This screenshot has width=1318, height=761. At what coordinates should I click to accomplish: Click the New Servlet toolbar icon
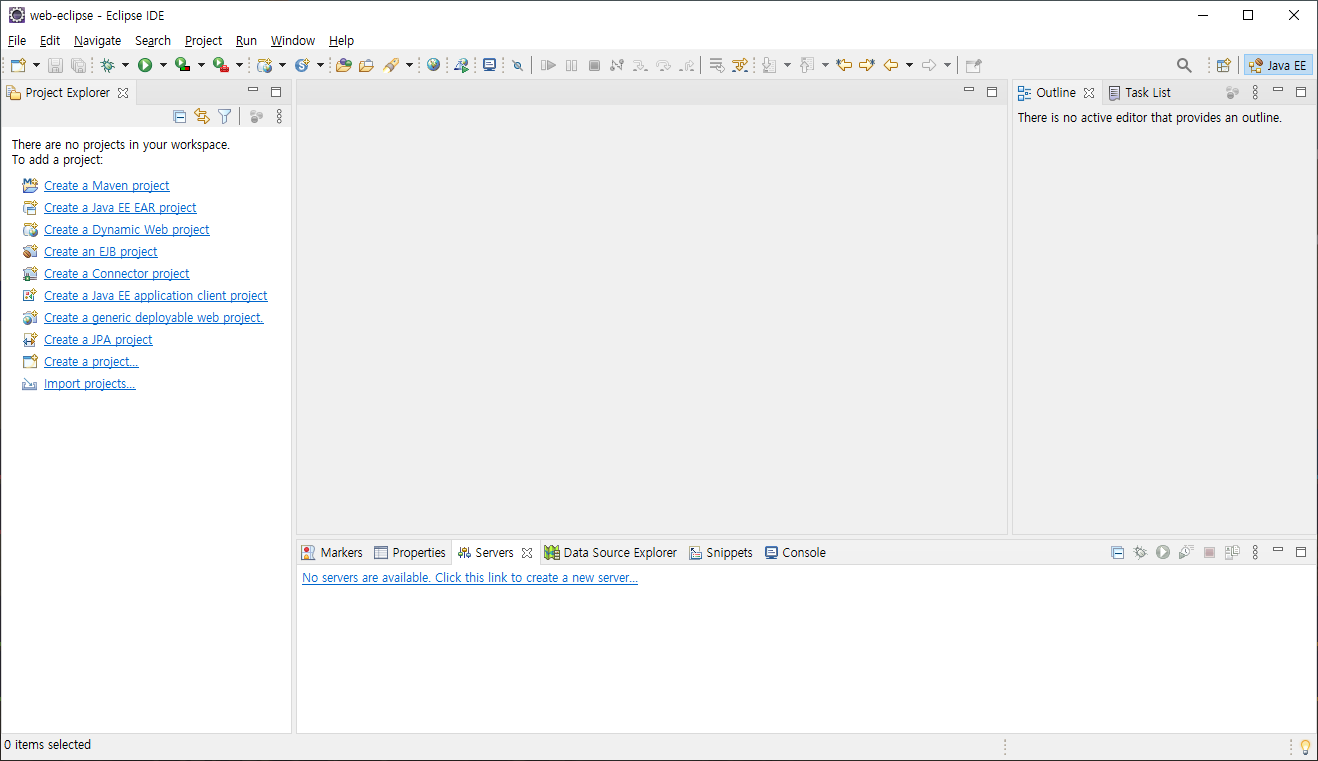click(301, 65)
